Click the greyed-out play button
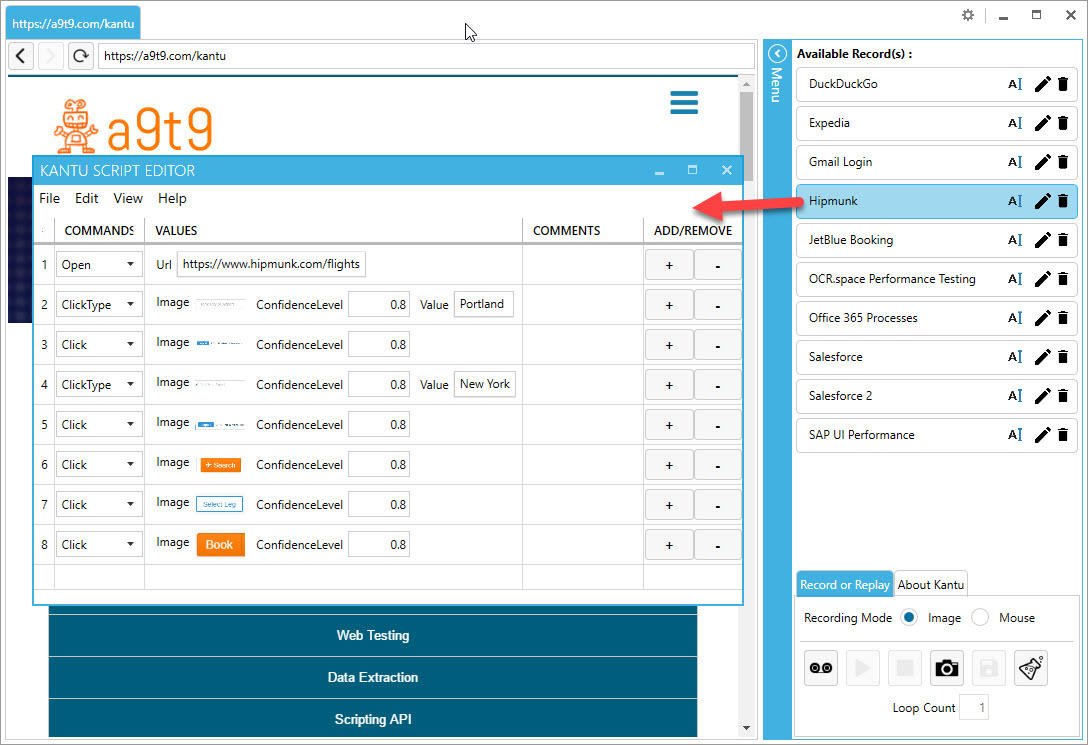The image size is (1088, 745). click(862, 668)
